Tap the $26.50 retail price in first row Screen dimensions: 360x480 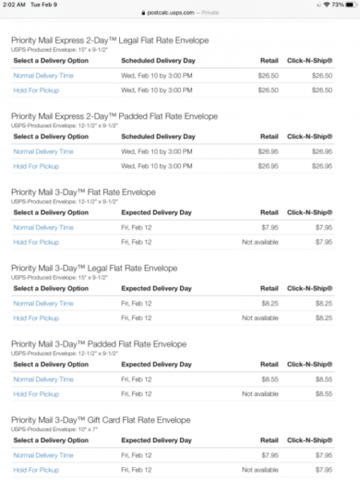[268, 76]
